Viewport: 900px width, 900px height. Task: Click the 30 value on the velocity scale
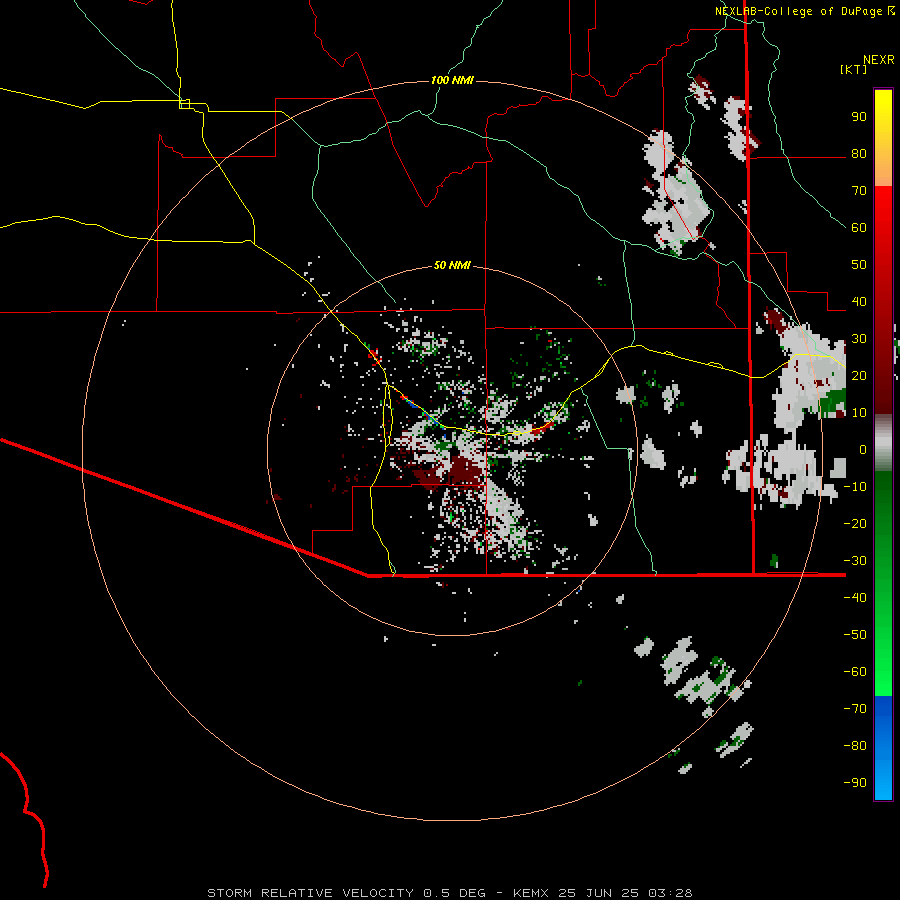[x=859, y=339]
